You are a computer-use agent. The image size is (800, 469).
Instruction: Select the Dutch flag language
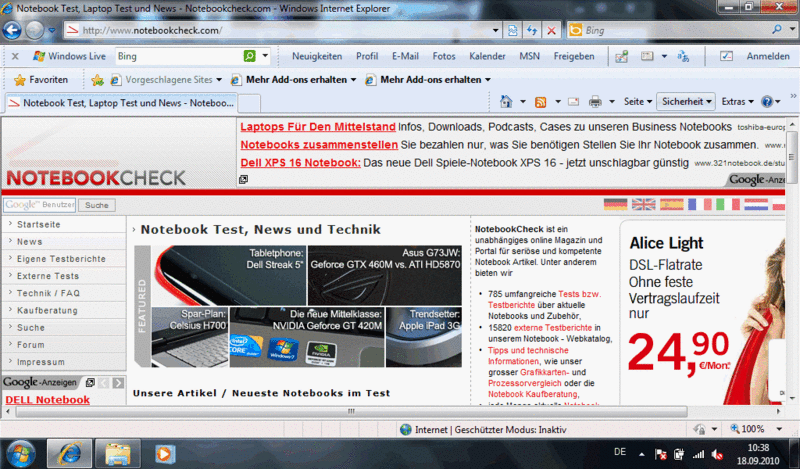[756, 205]
